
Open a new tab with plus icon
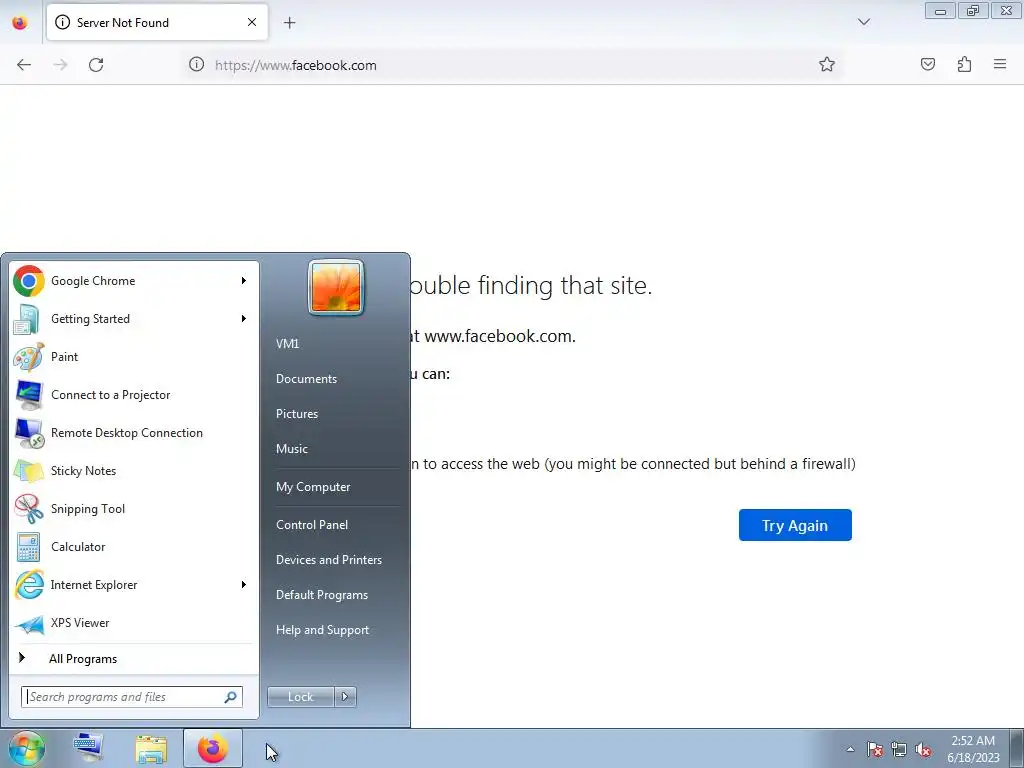coord(289,23)
